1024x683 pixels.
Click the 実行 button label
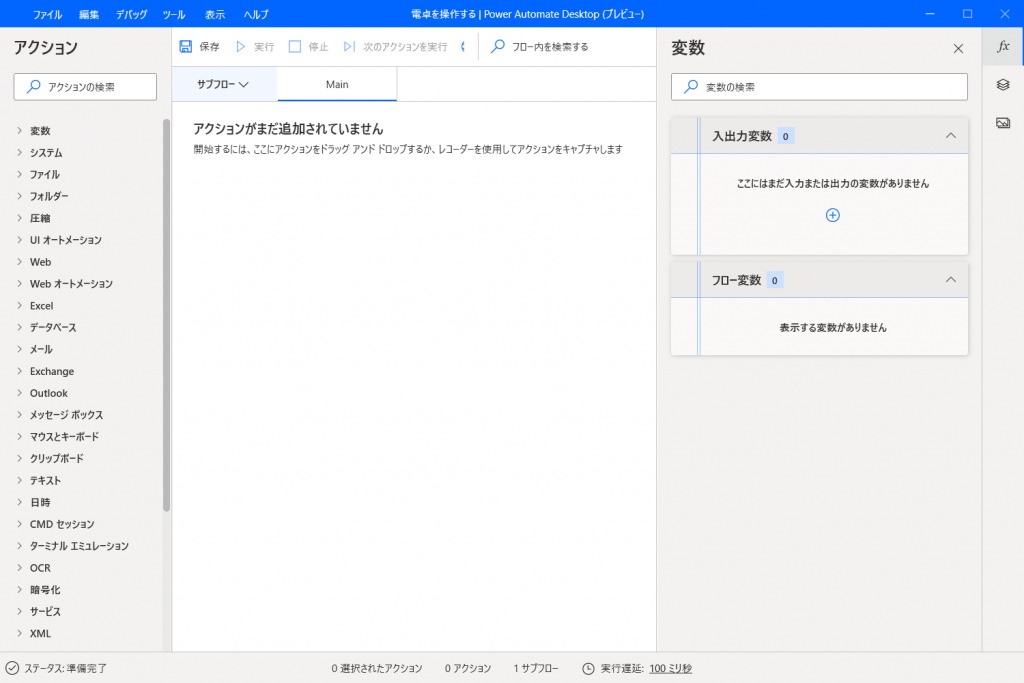[x=264, y=47]
